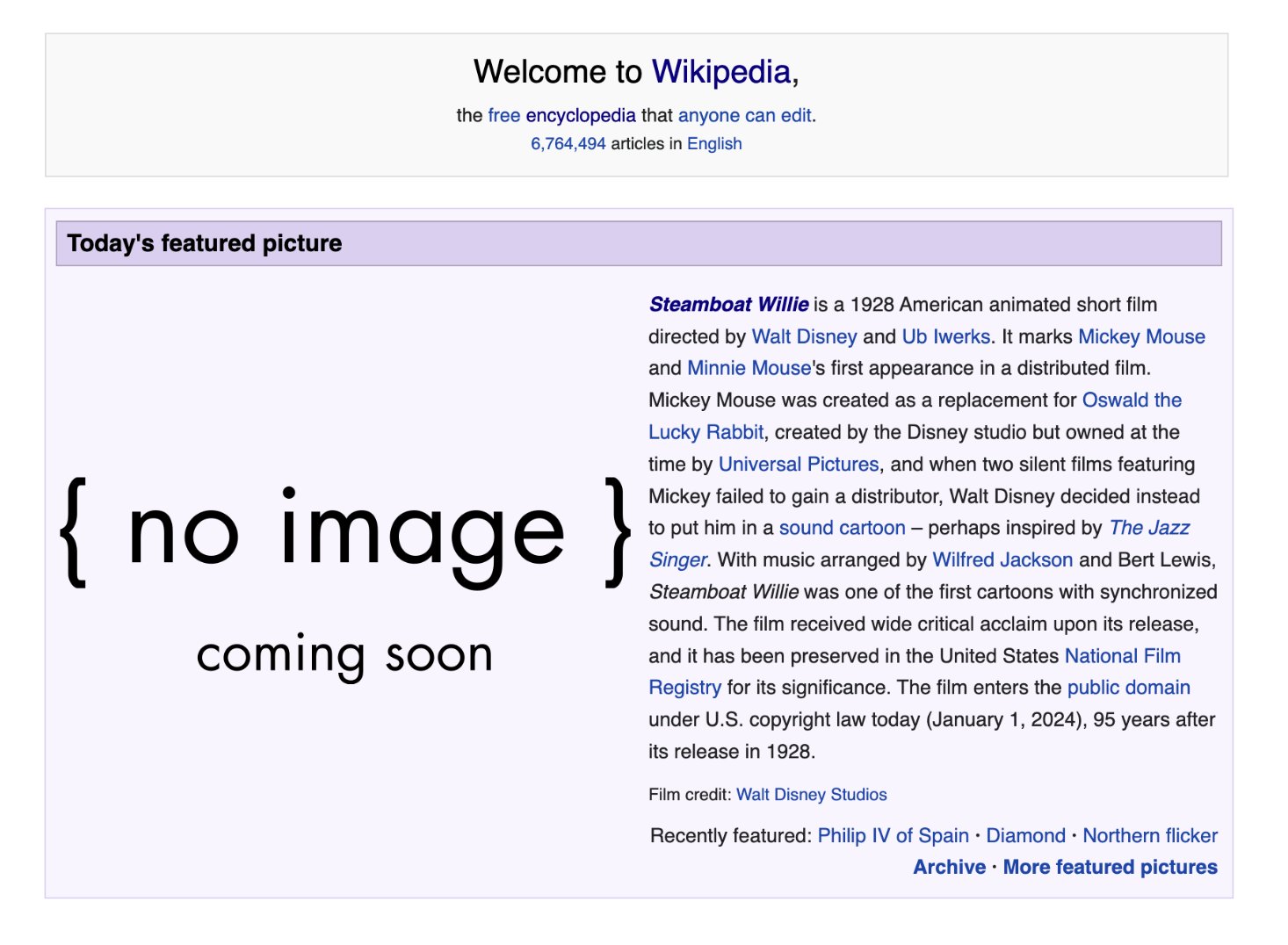This screenshot has width=1288, height=945.
Task: Visit the 'sound cartoon' link
Action: click(842, 528)
